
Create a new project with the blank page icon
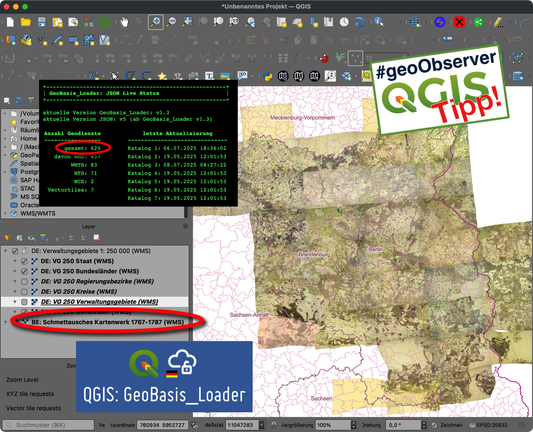click(10, 22)
